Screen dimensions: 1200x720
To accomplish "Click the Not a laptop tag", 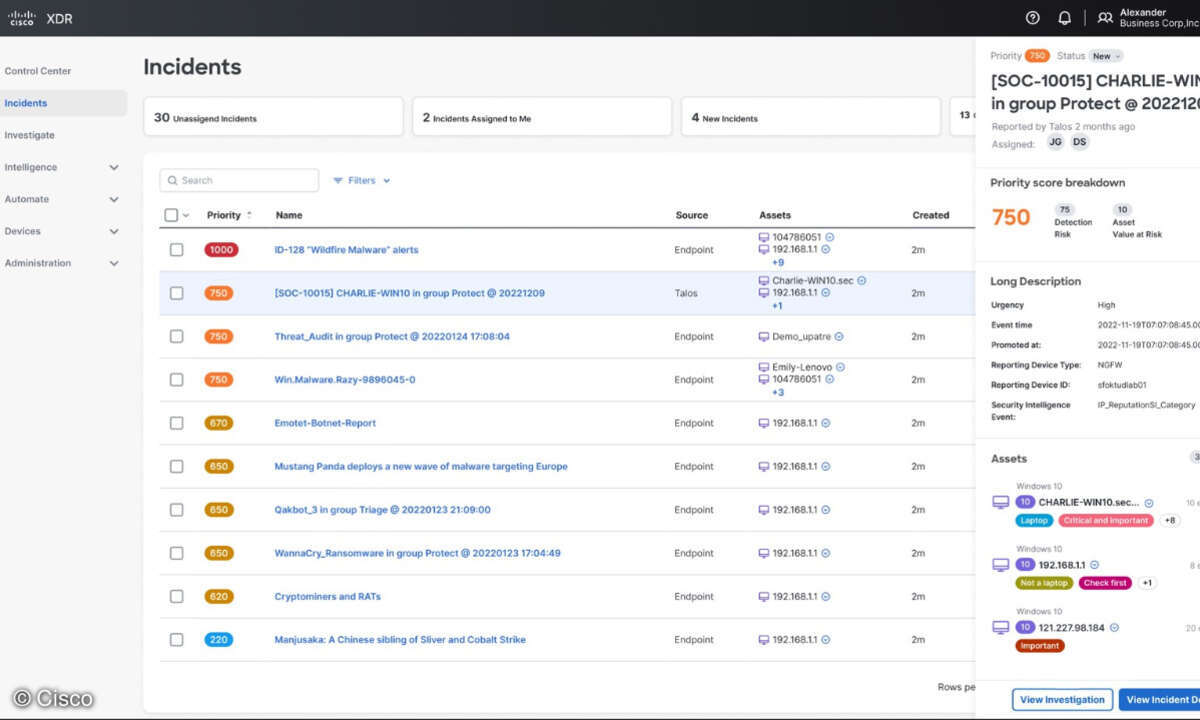I will pyautogui.click(x=1044, y=583).
